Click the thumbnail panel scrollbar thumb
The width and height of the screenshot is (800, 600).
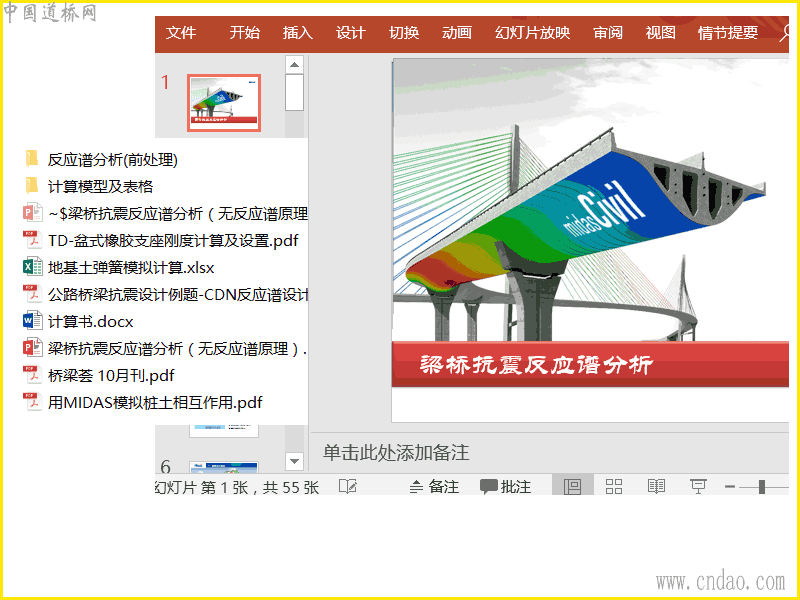coord(294,92)
